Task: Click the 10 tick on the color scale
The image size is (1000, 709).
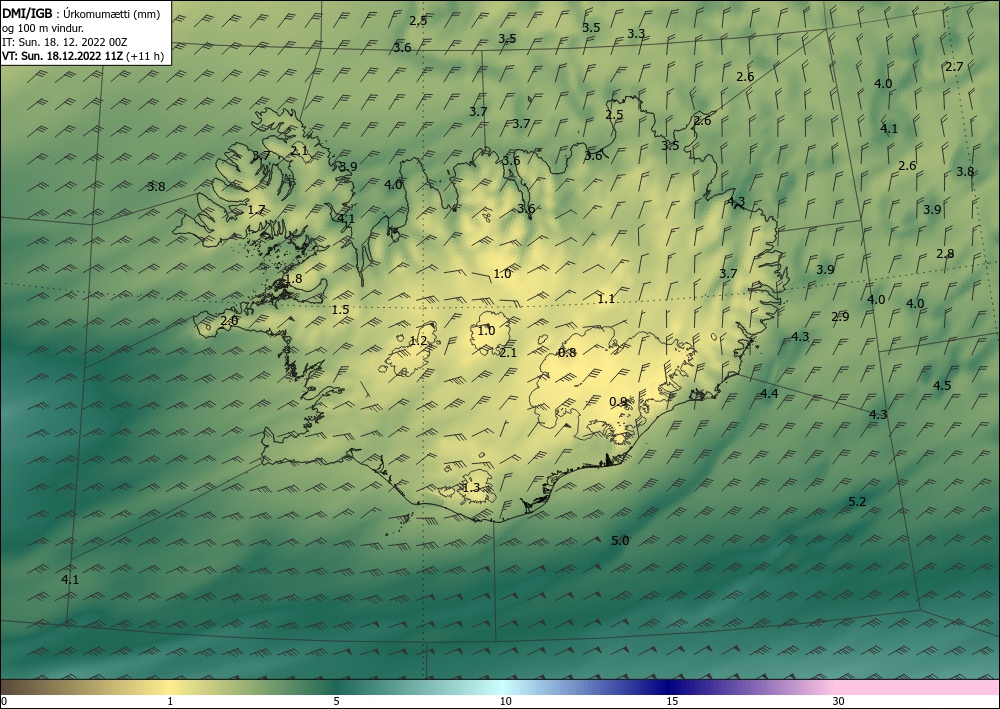Action: 506,701
